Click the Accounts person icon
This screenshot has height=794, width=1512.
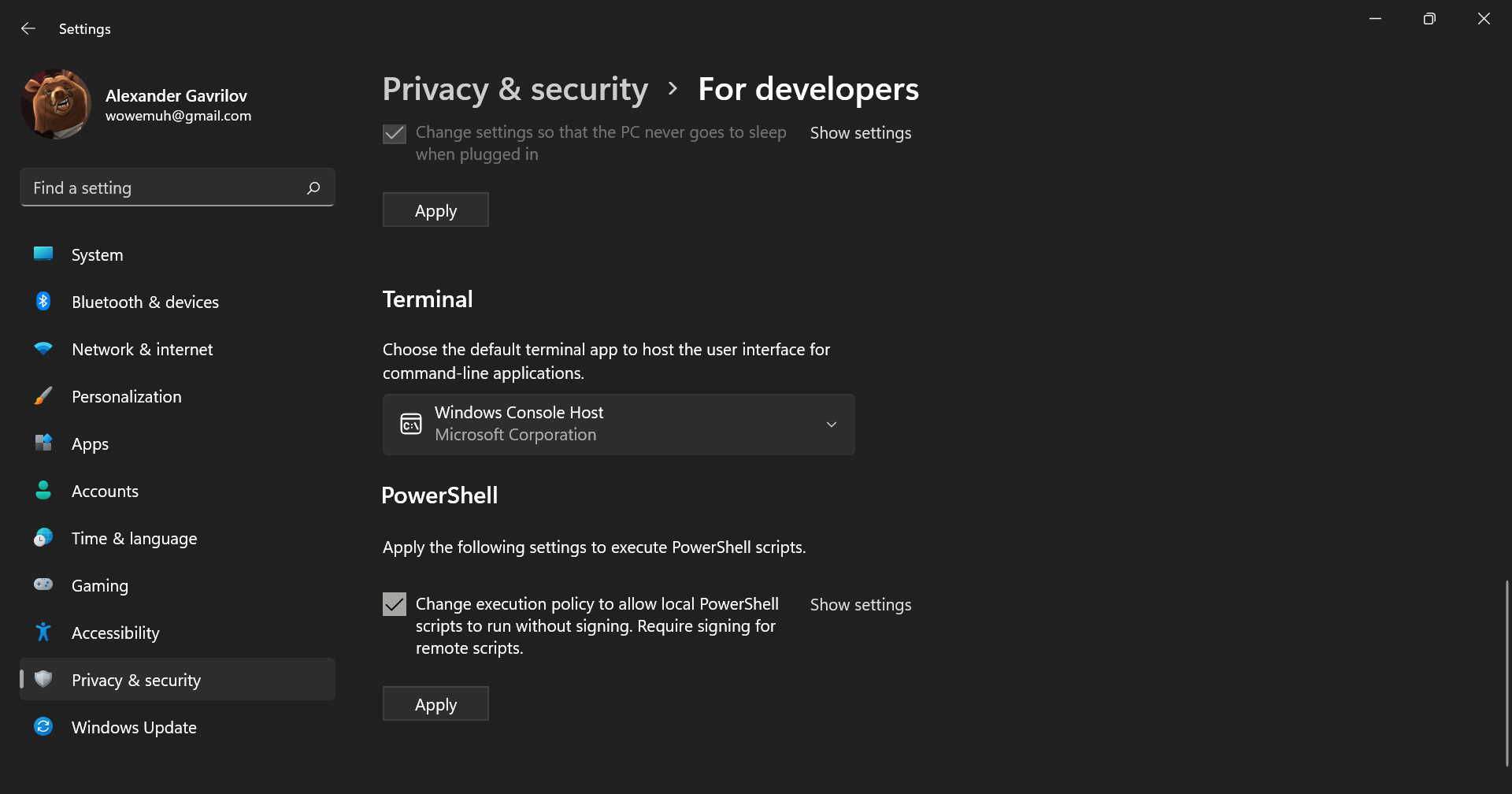(43, 490)
